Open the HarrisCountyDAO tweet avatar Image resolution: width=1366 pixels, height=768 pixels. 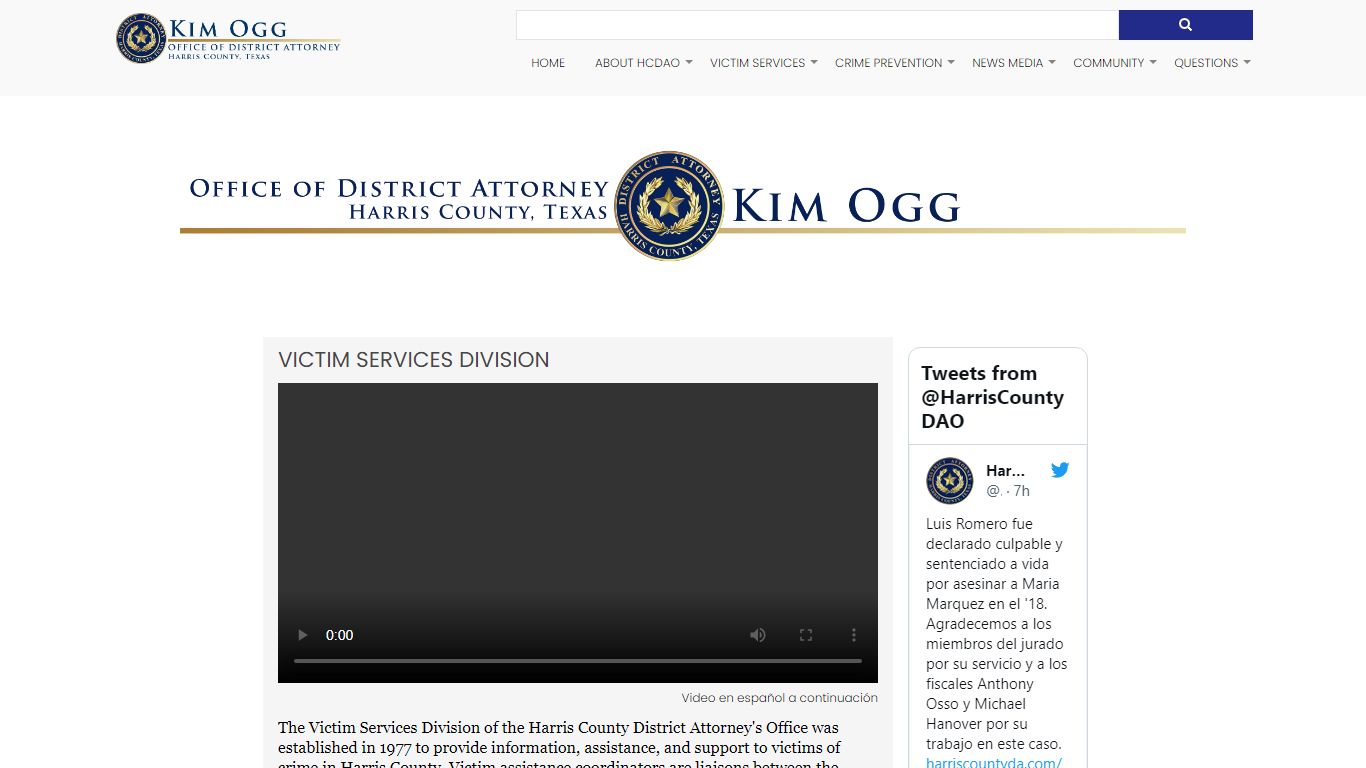coord(949,481)
